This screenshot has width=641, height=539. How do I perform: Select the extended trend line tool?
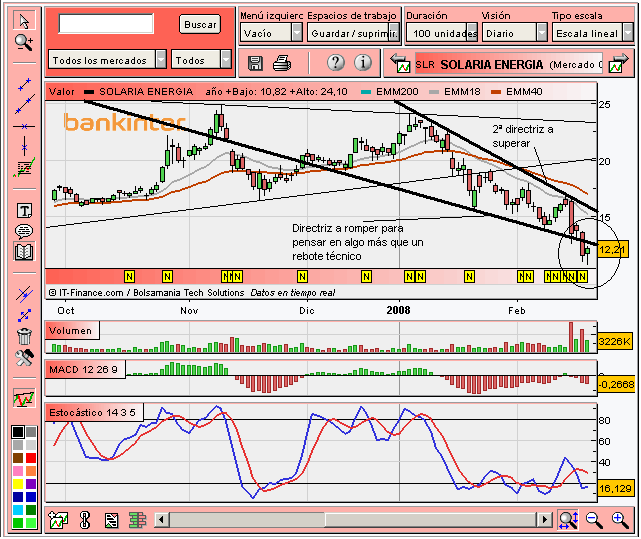(x=25, y=104)
